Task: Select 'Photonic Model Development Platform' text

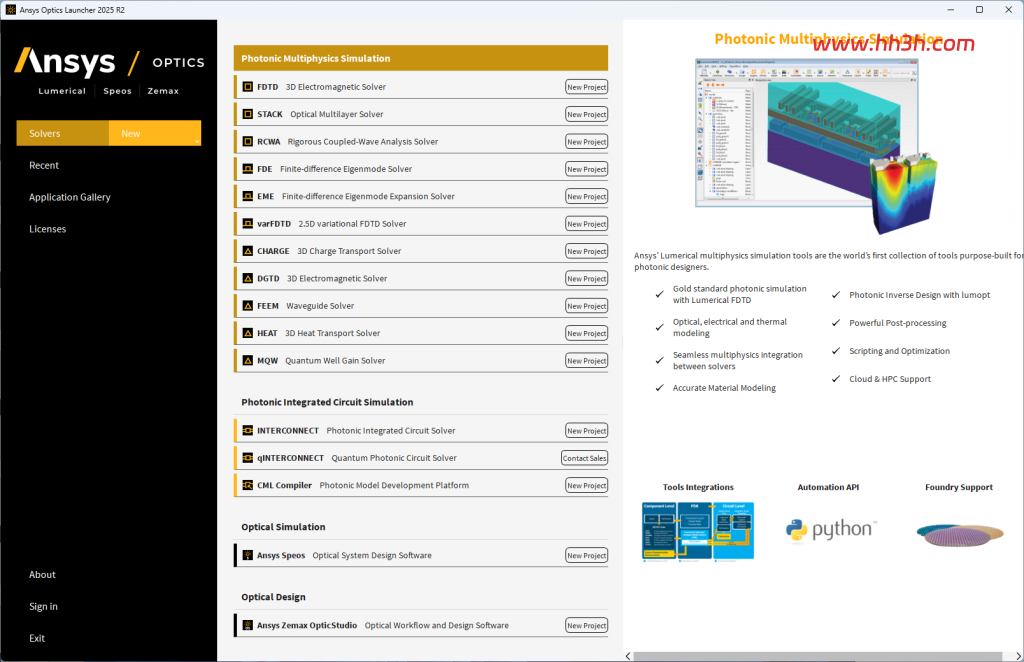Action: (x=394, y=486)
